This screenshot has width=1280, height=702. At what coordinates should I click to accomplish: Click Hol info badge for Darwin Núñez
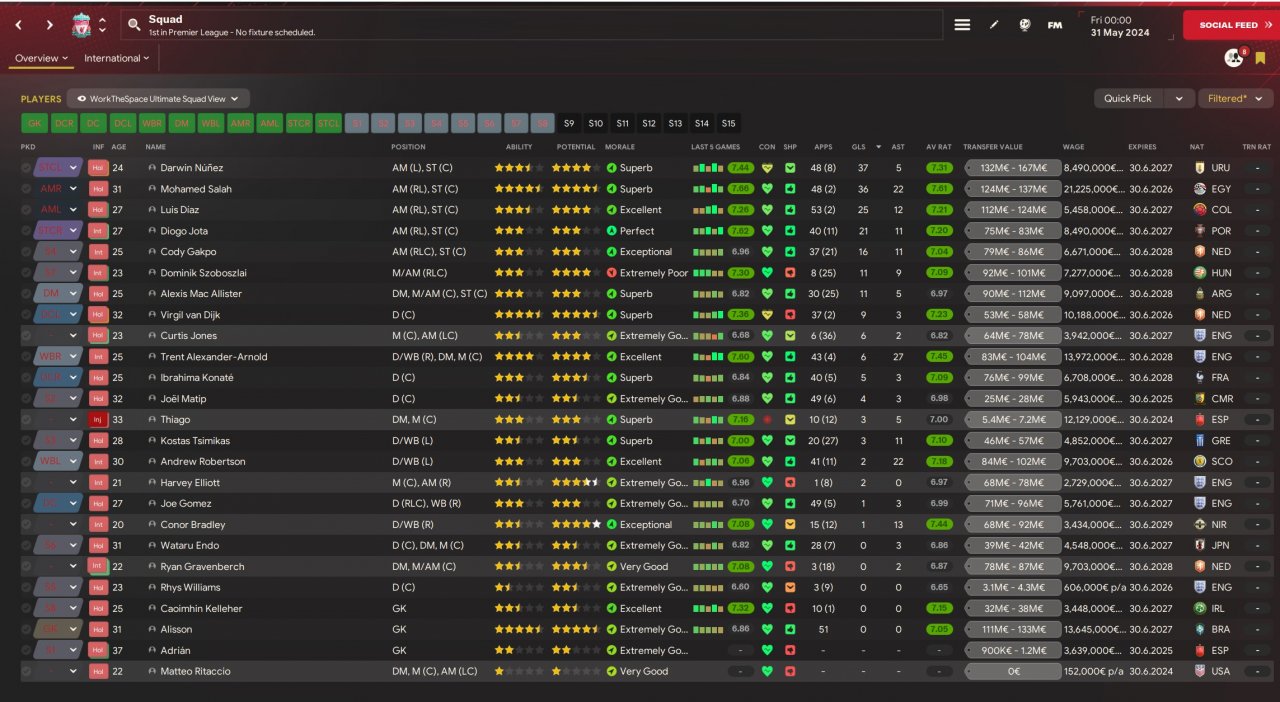pyautogui.click(x=98, y=168)
